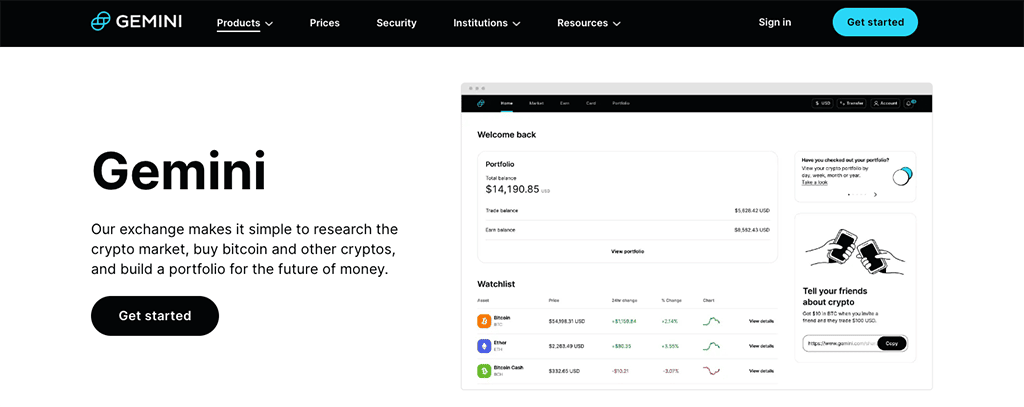Open the Security page
The image size is (1024, 407).
[396, 23]
